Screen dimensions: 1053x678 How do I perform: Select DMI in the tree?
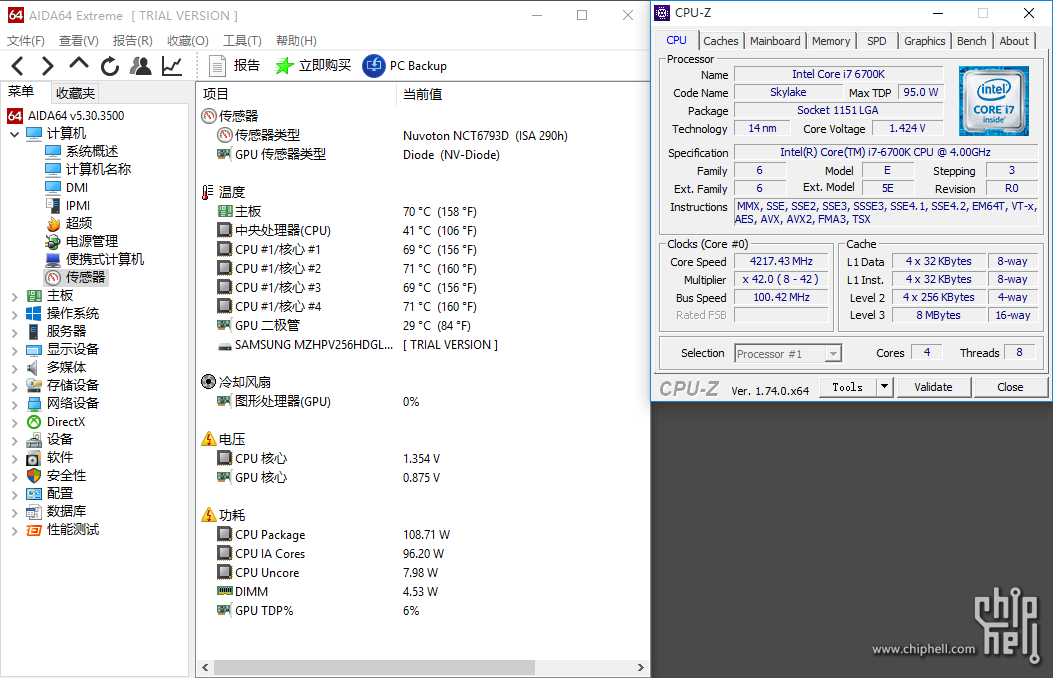[x=66, y=187]
